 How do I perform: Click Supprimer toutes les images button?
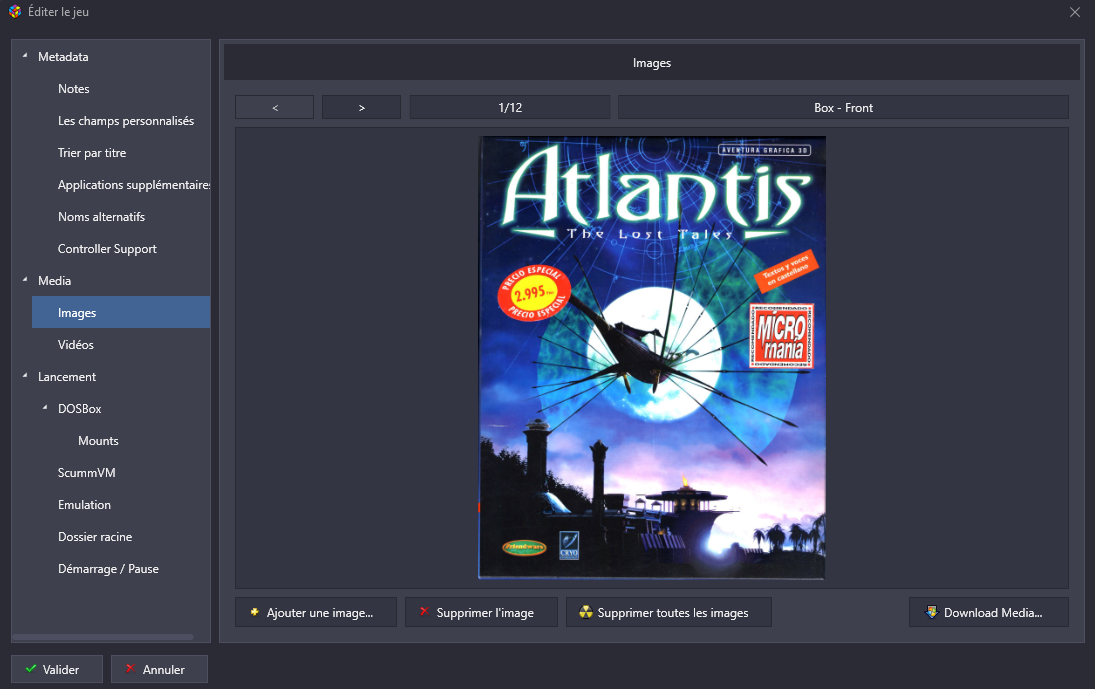[x=668, y=612]
